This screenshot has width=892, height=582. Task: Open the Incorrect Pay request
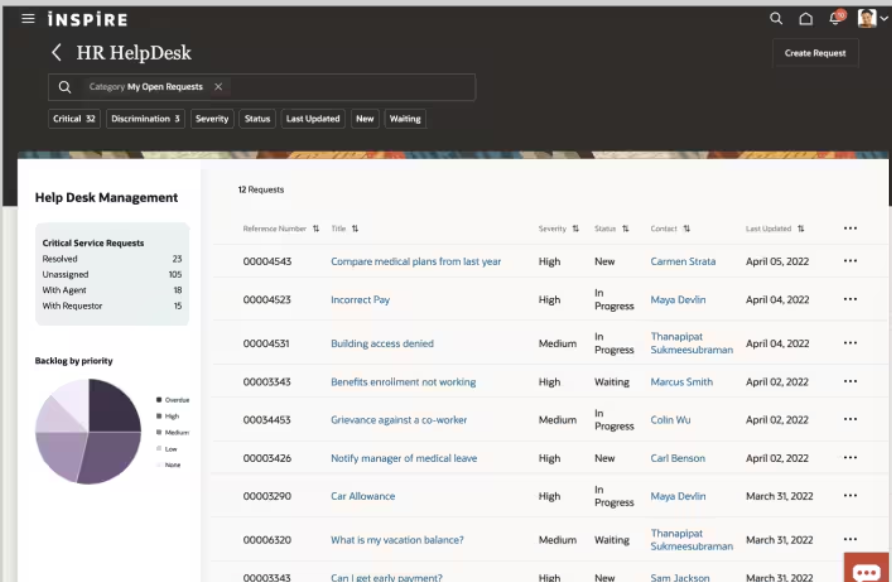(360, 300)
